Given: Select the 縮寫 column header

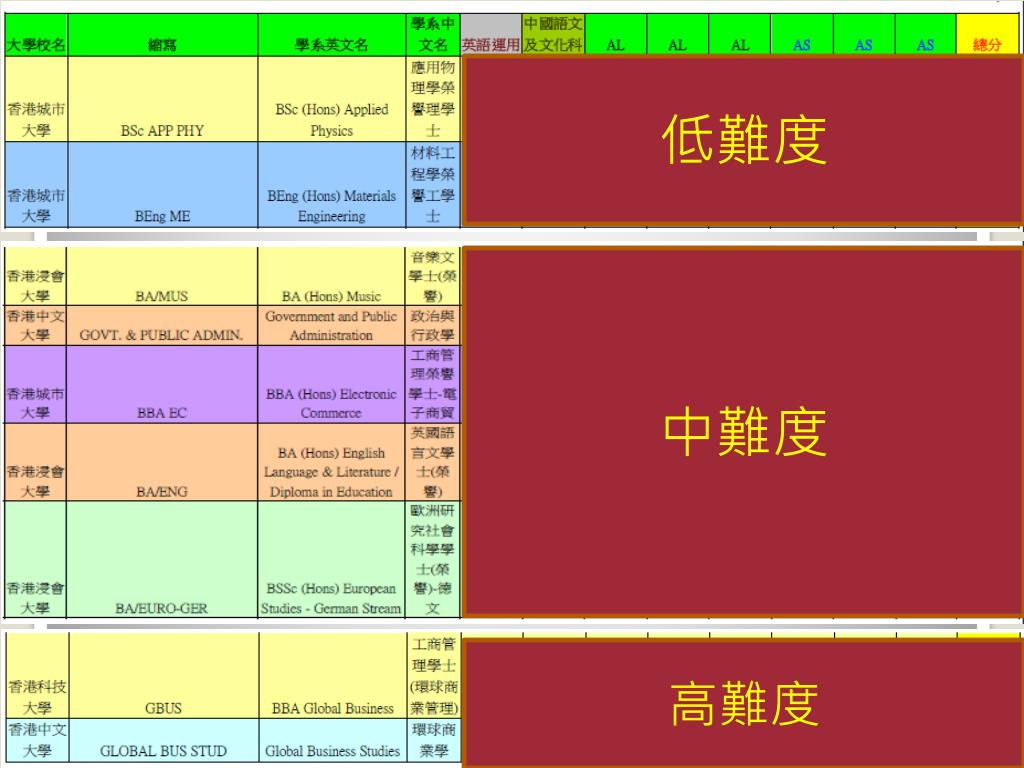Looking at the screenshot, I should click(x=163, y=35).
